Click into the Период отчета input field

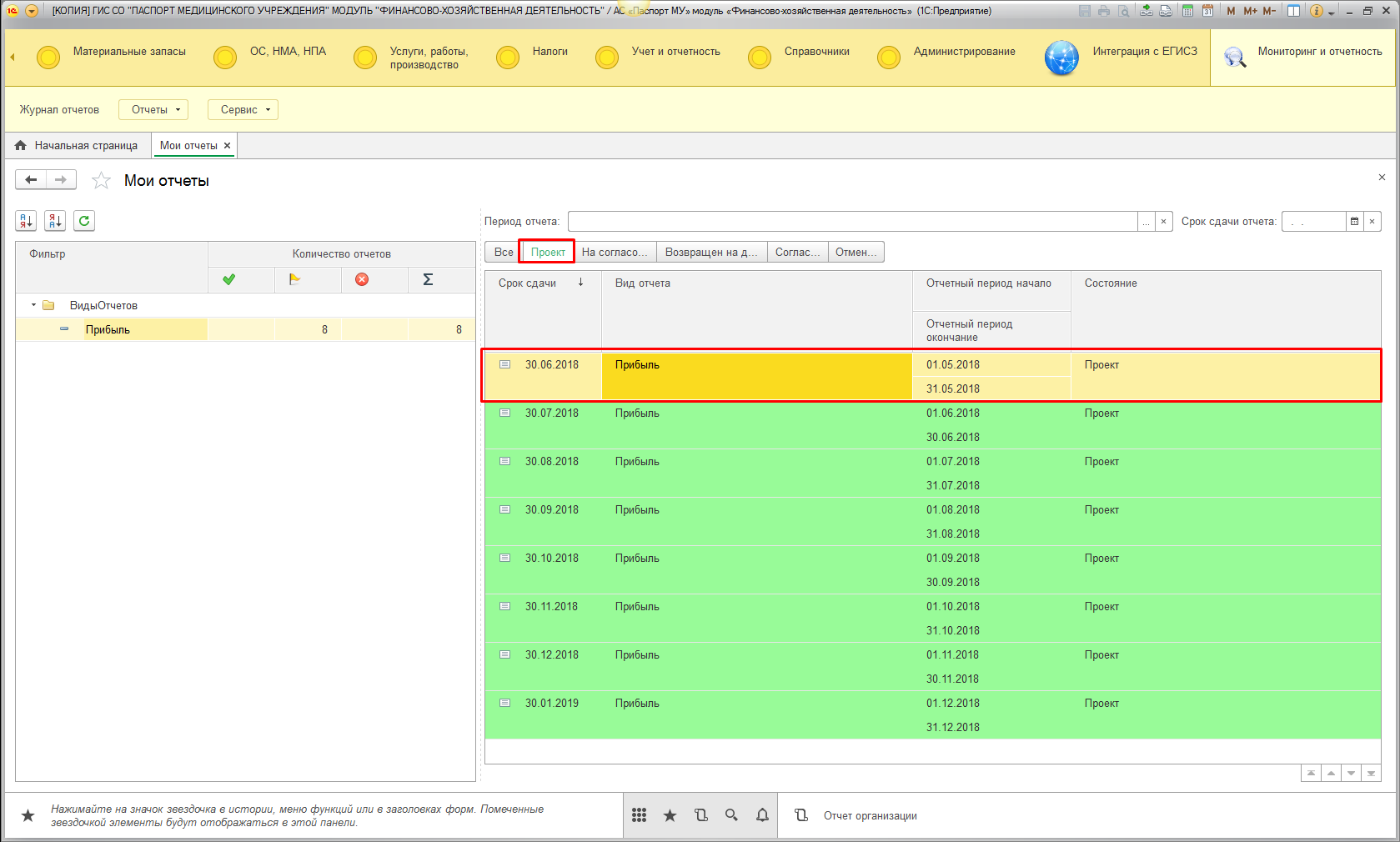coord(851,221)
